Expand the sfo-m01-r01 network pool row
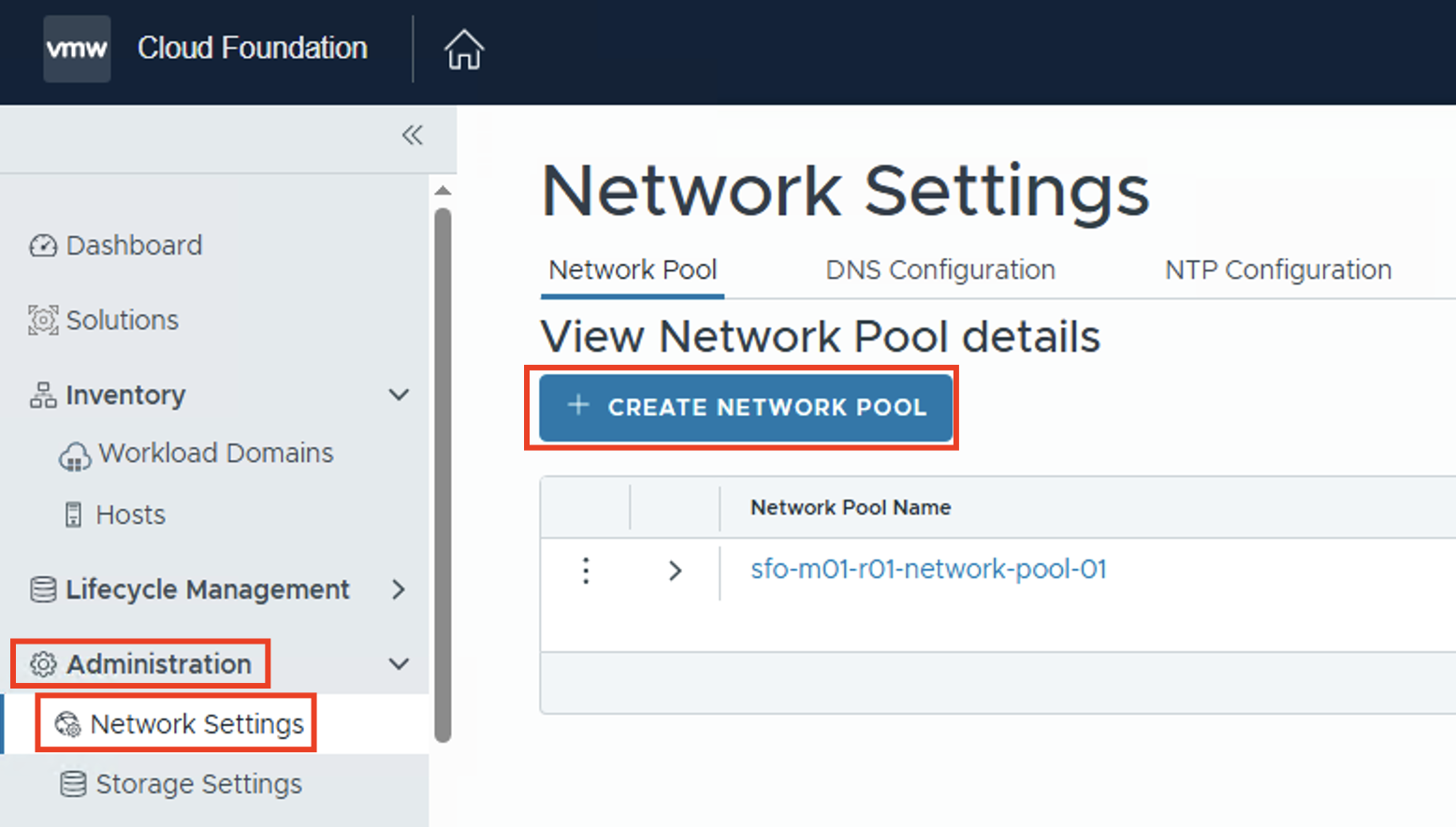1456x827 pixels. coord(676,571)
